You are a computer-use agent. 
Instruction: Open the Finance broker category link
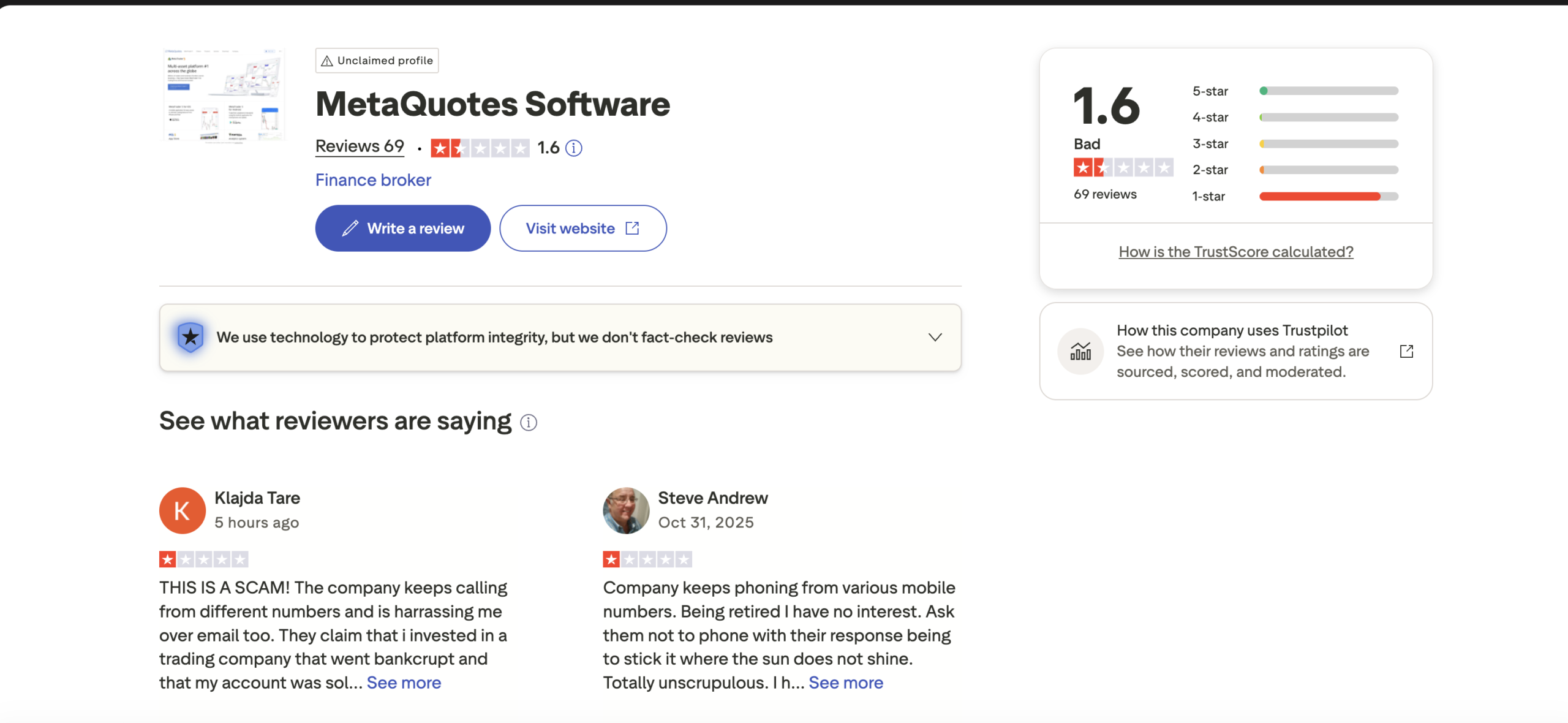coord(373,180)
